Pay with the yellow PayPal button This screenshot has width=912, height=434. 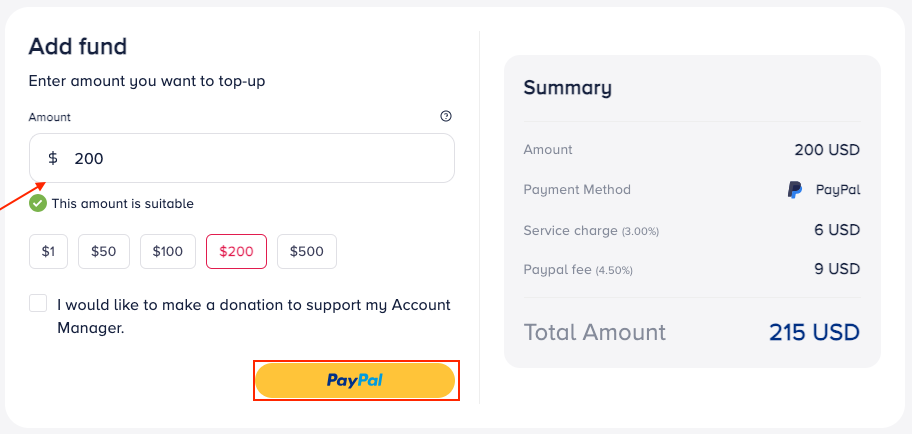(355, 380)
